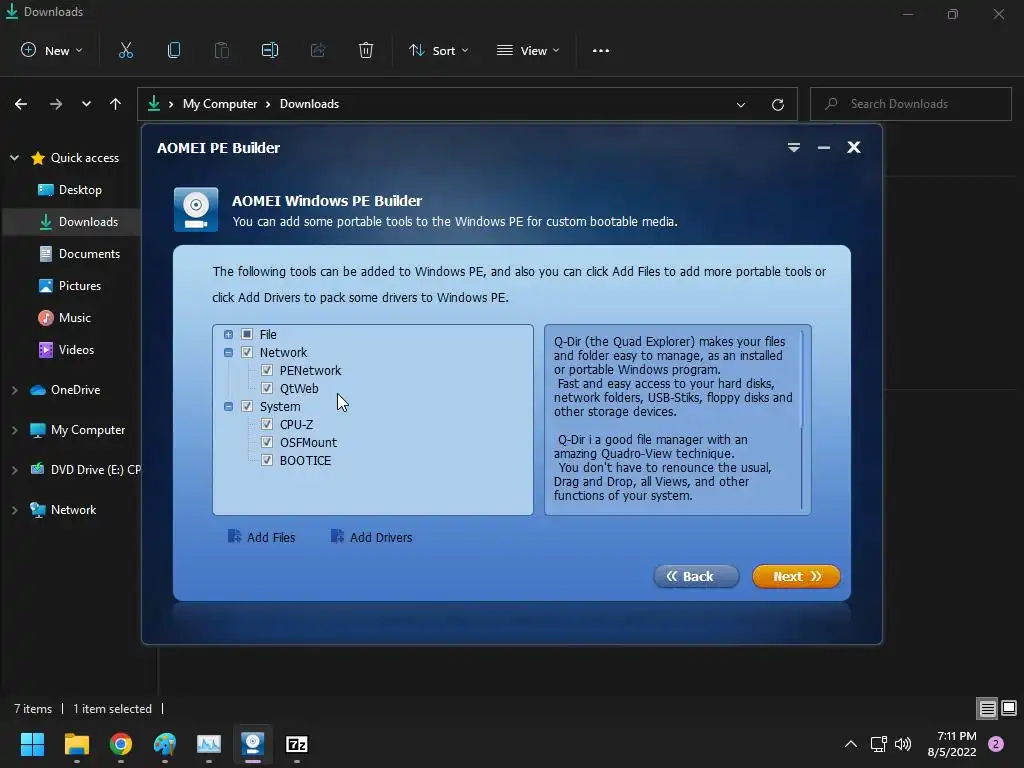Open address bar history dropdown
1024x768 pixels.
tap(741, 104)
